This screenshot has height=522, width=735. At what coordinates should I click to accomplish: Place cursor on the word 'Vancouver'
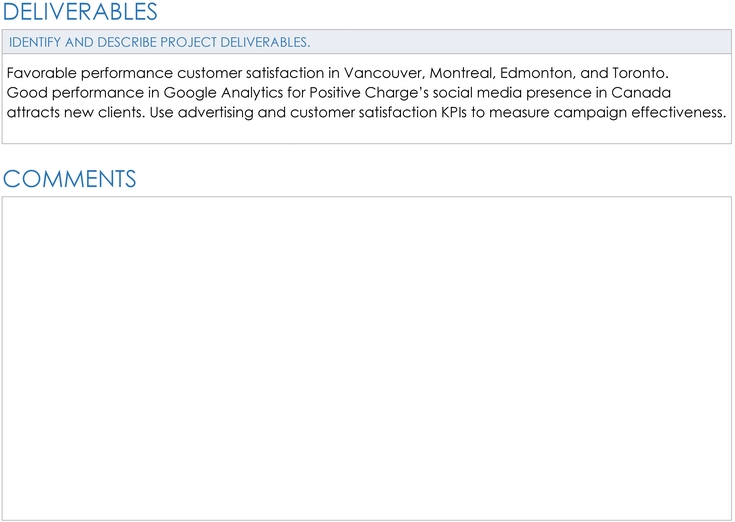point(384,73)
